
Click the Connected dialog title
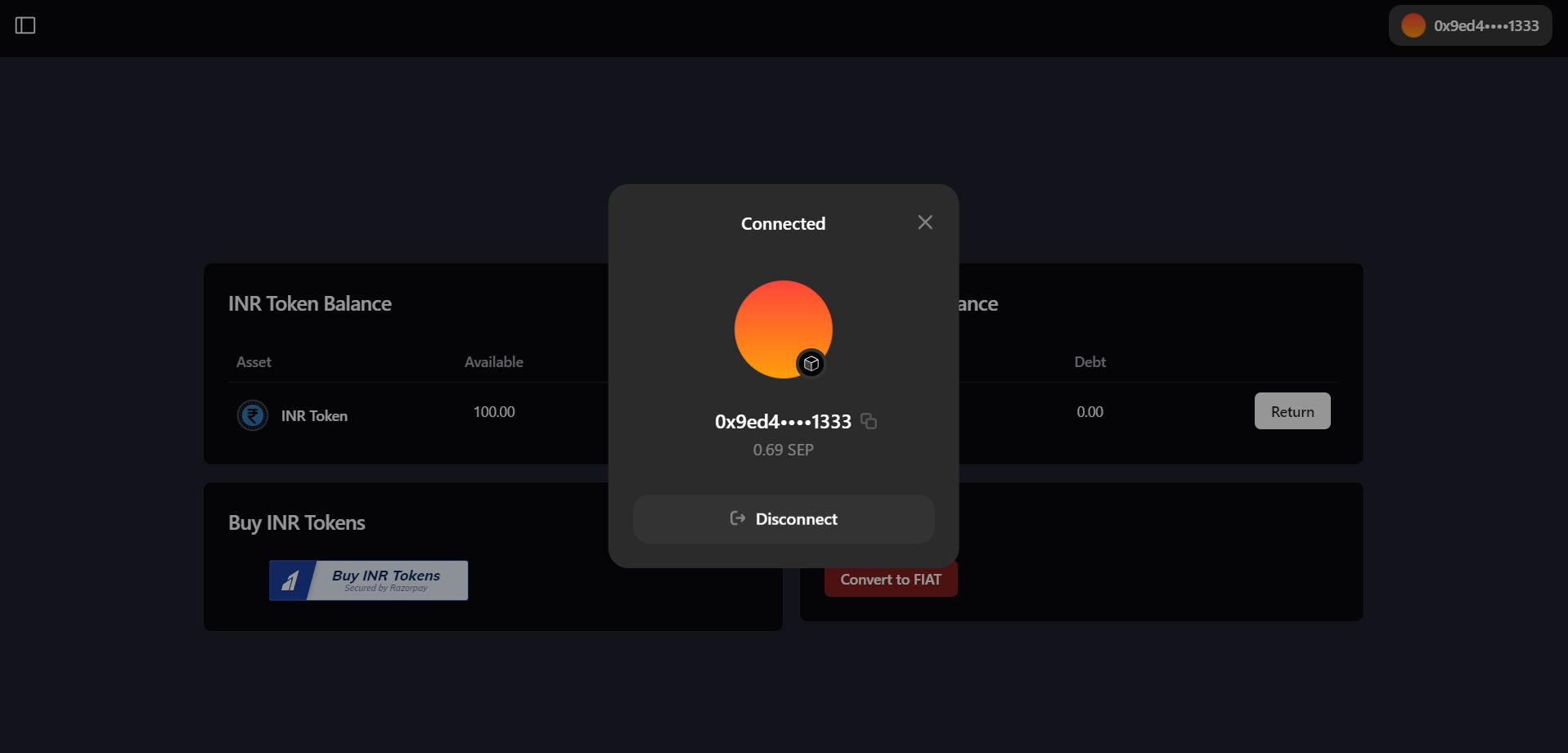pos(783,223)
